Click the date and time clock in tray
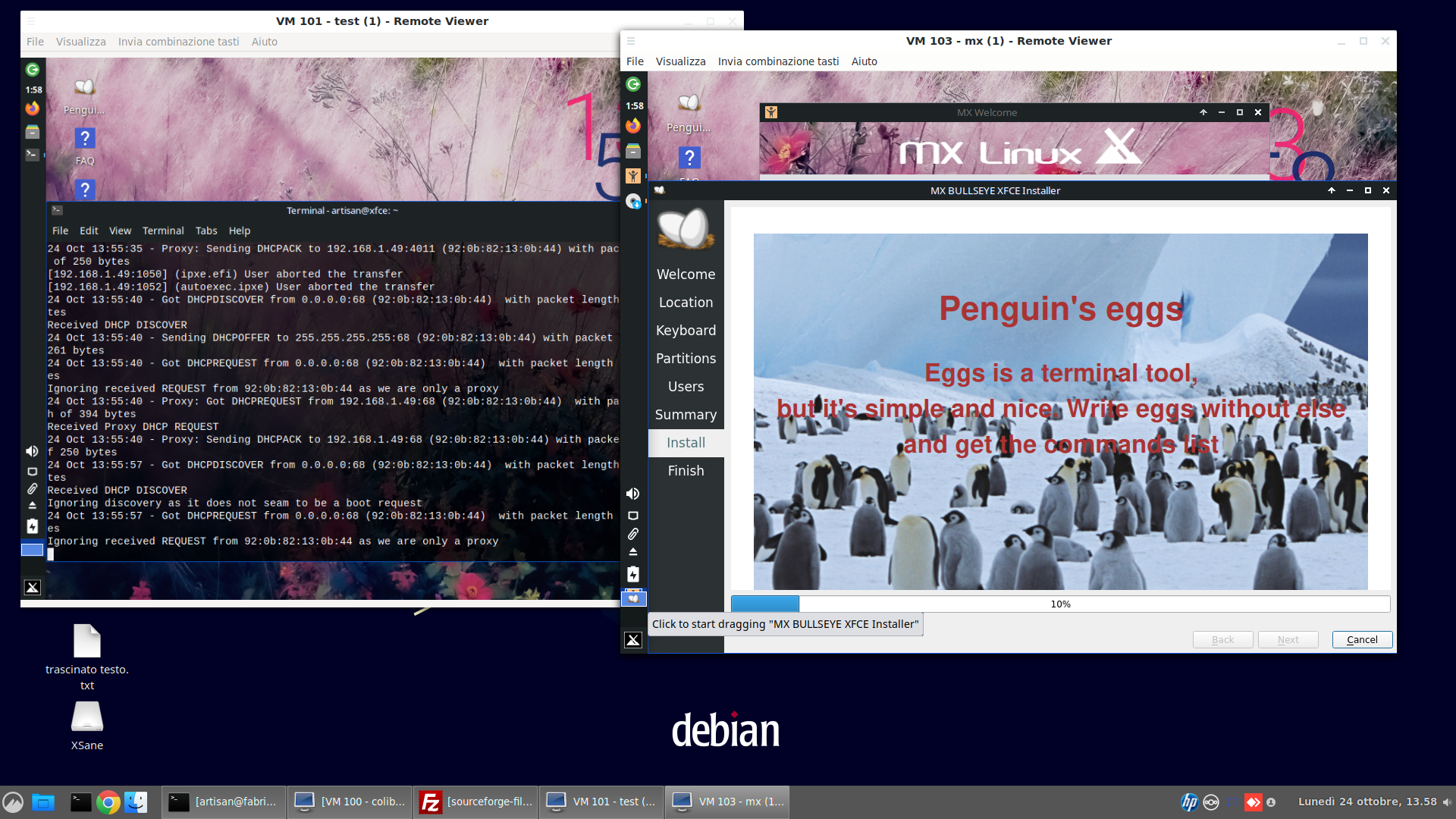The height and width of the screenshot is (819, 1456). click(x=1367, y=802)
